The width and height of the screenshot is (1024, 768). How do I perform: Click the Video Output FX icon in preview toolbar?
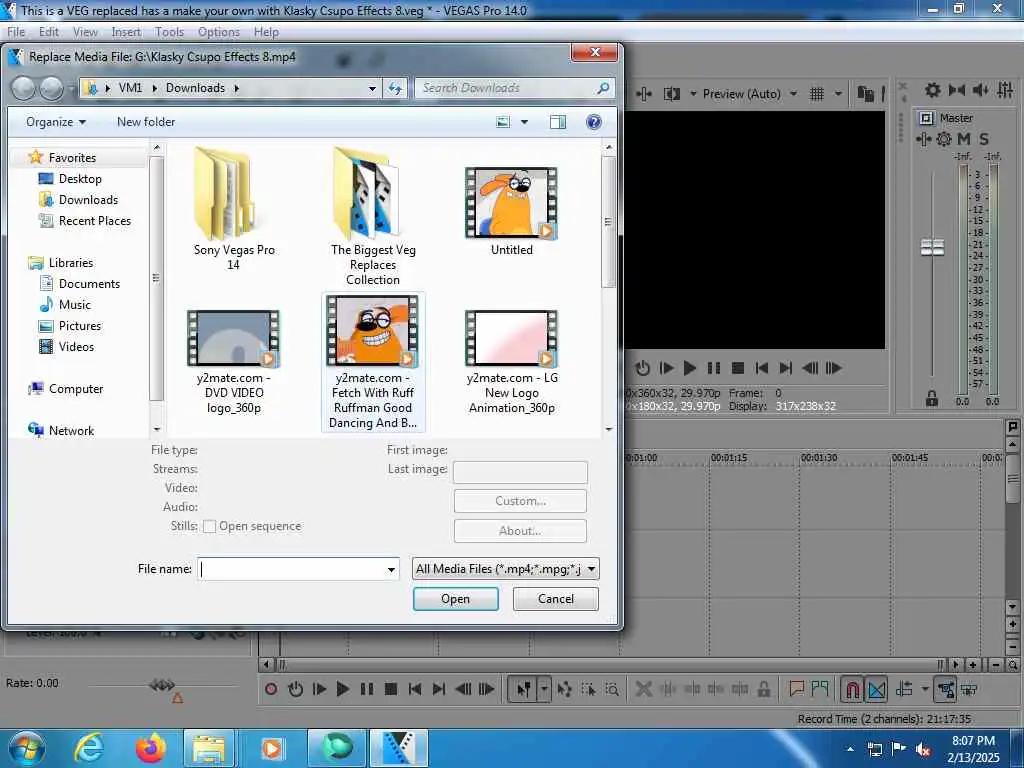click(644, 94)
